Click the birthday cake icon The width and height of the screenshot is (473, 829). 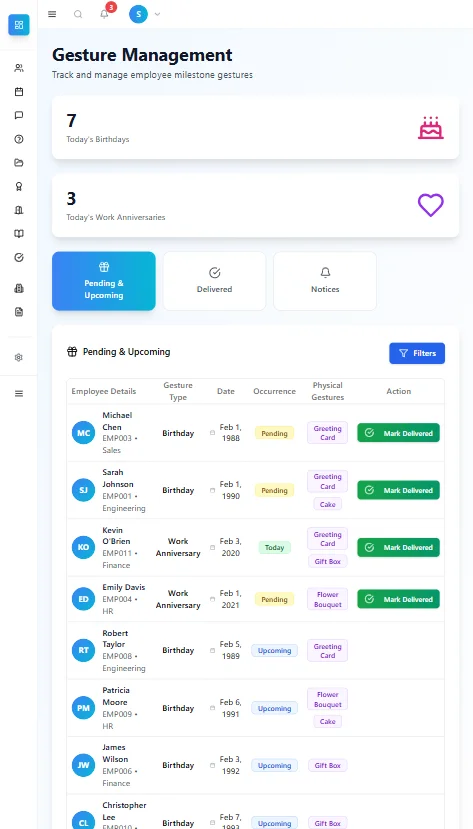click(431, 128)
